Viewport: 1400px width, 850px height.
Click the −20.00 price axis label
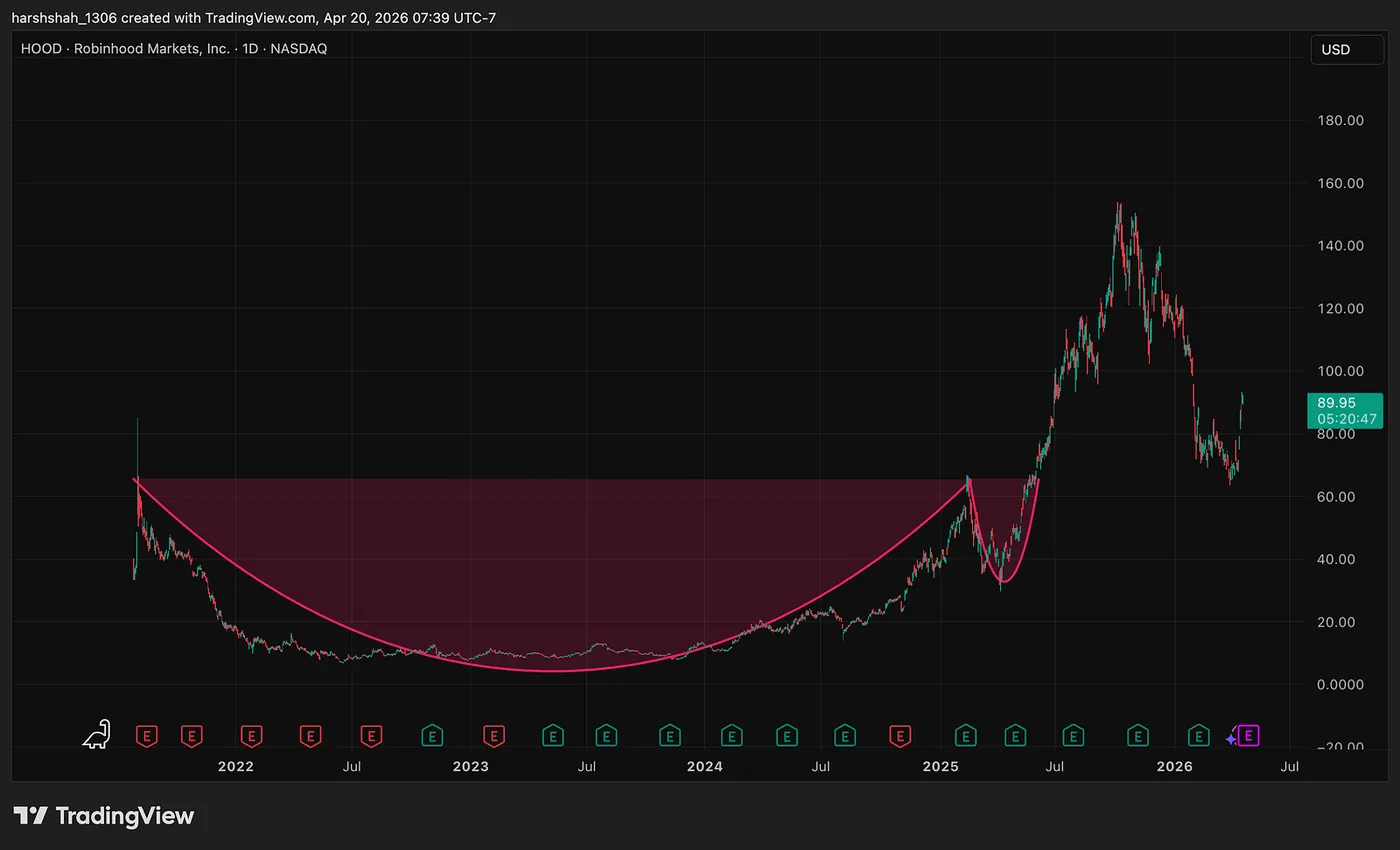coord(1341,747)
